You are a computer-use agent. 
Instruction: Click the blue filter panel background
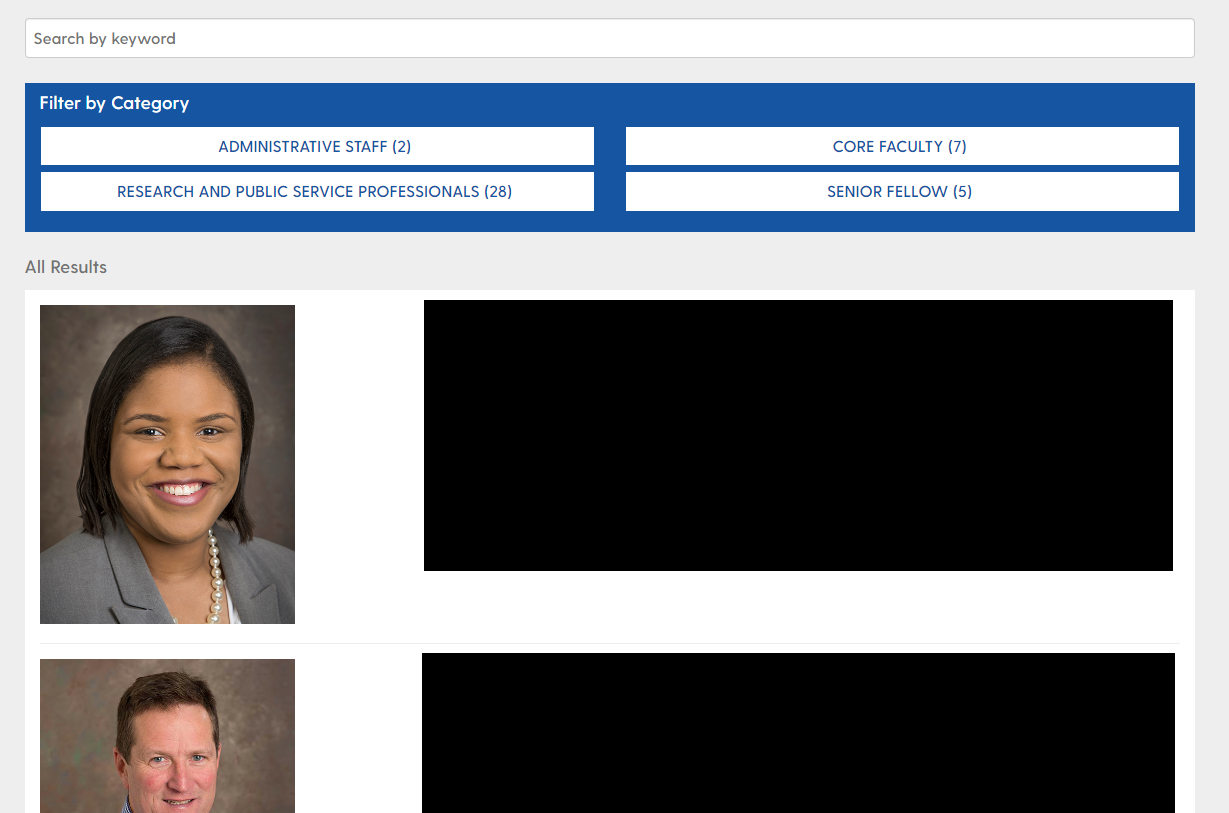pos(609,221)
